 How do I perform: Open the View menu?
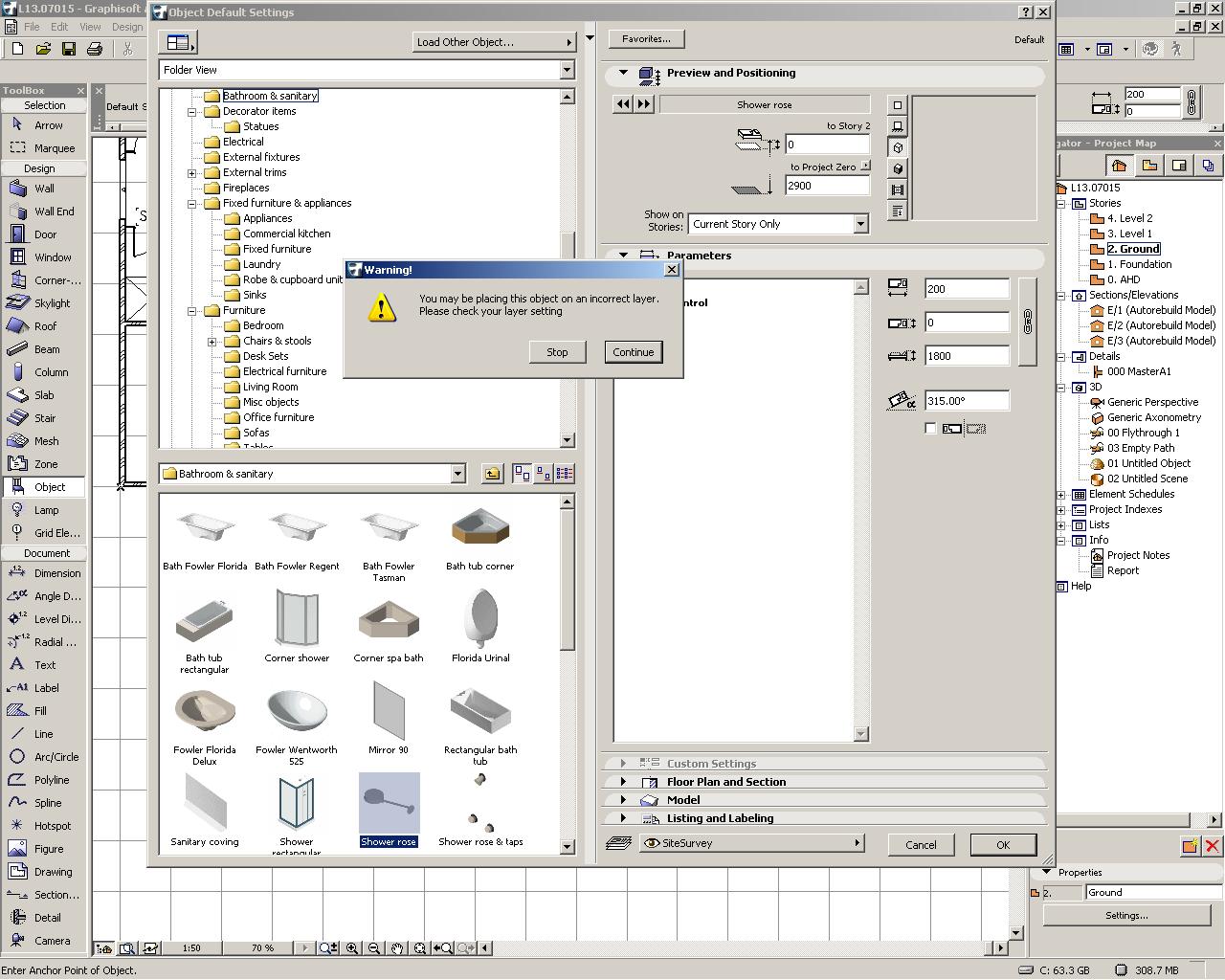[90, 27]
